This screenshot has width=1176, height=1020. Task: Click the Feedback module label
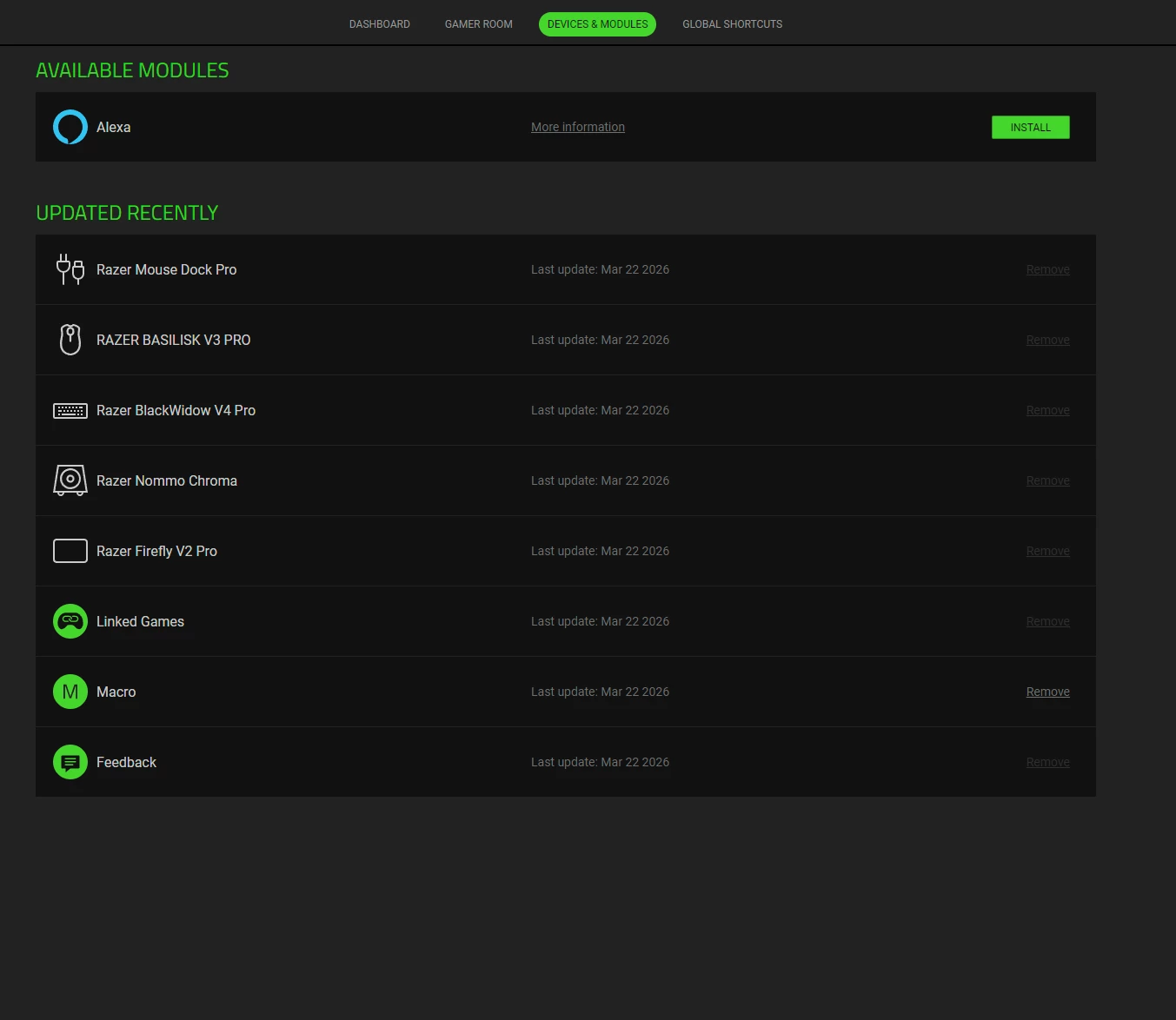(127, 762)
